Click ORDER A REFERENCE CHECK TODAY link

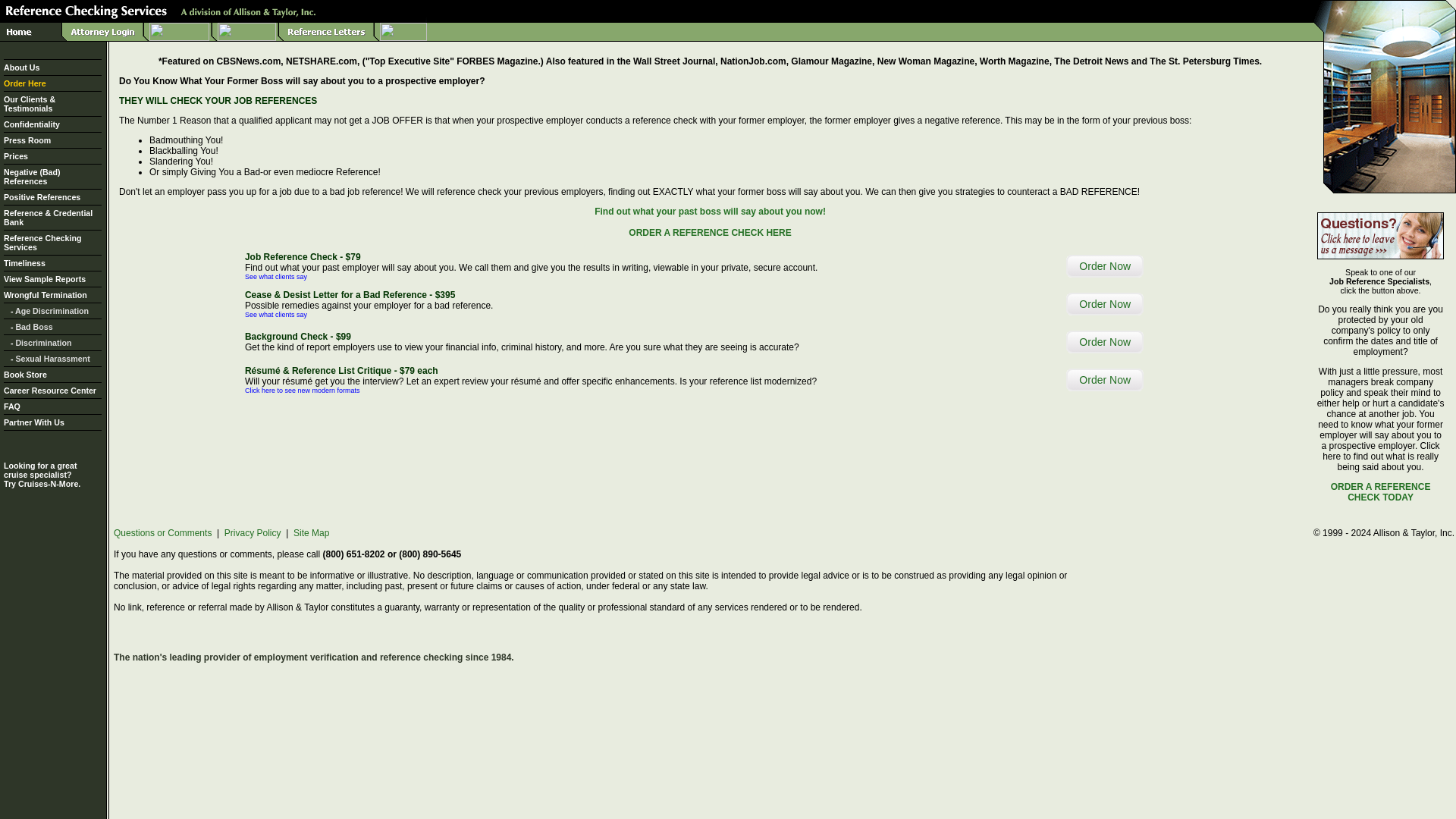pos(1380,492)
